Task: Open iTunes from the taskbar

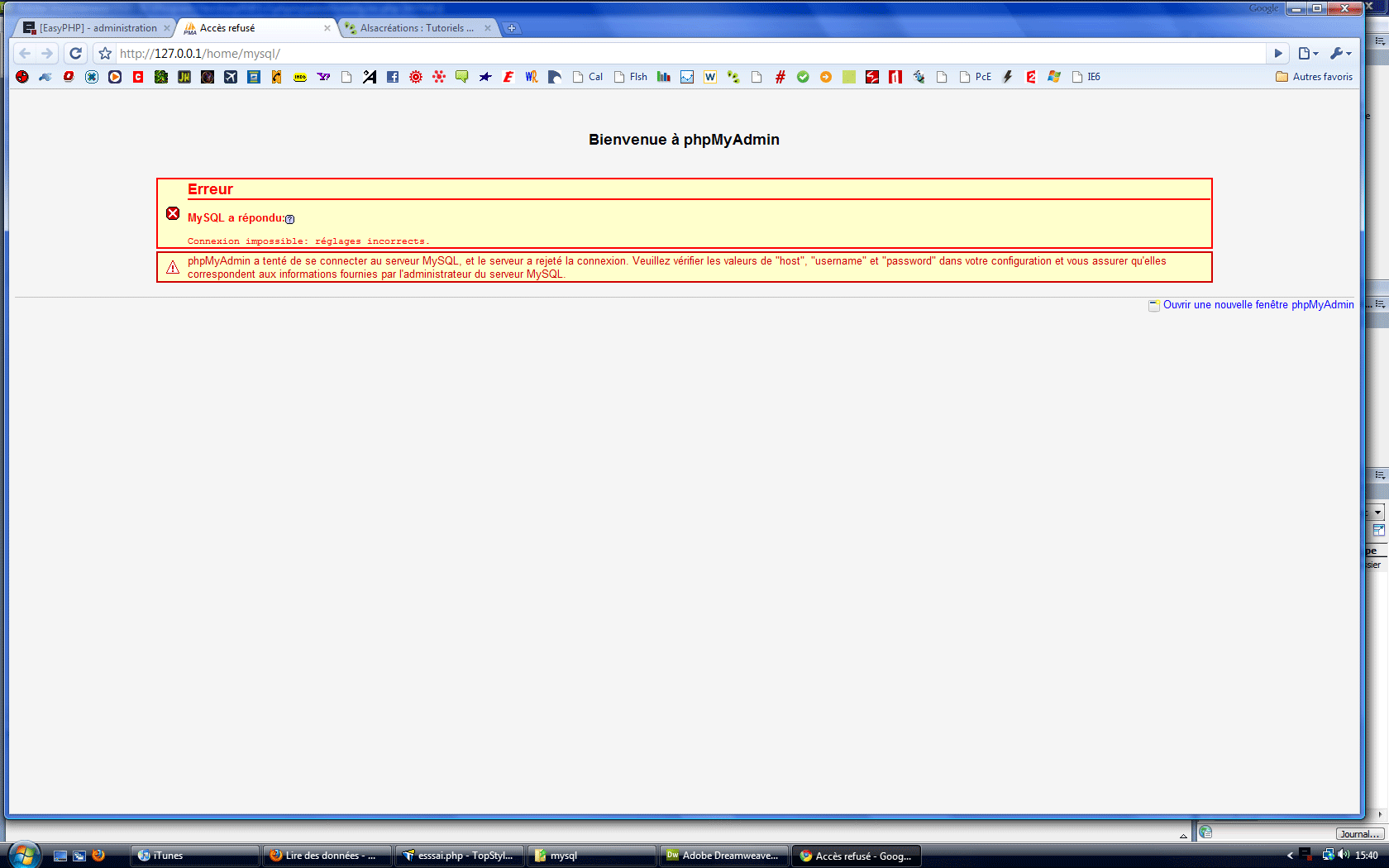Action: [x=195, y=856]
